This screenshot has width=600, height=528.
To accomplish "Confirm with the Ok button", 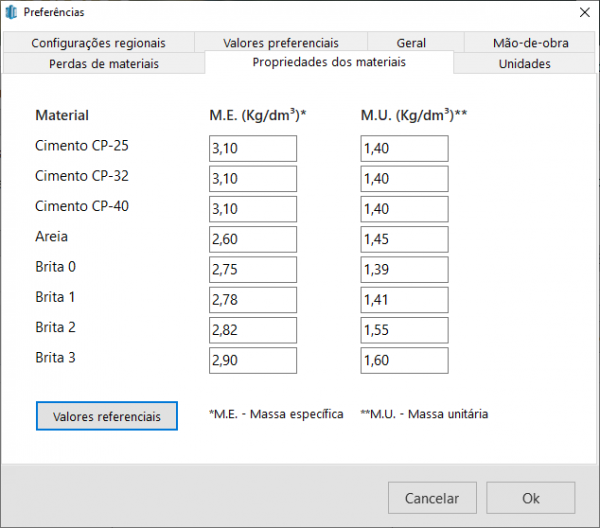I will [531, 498].
